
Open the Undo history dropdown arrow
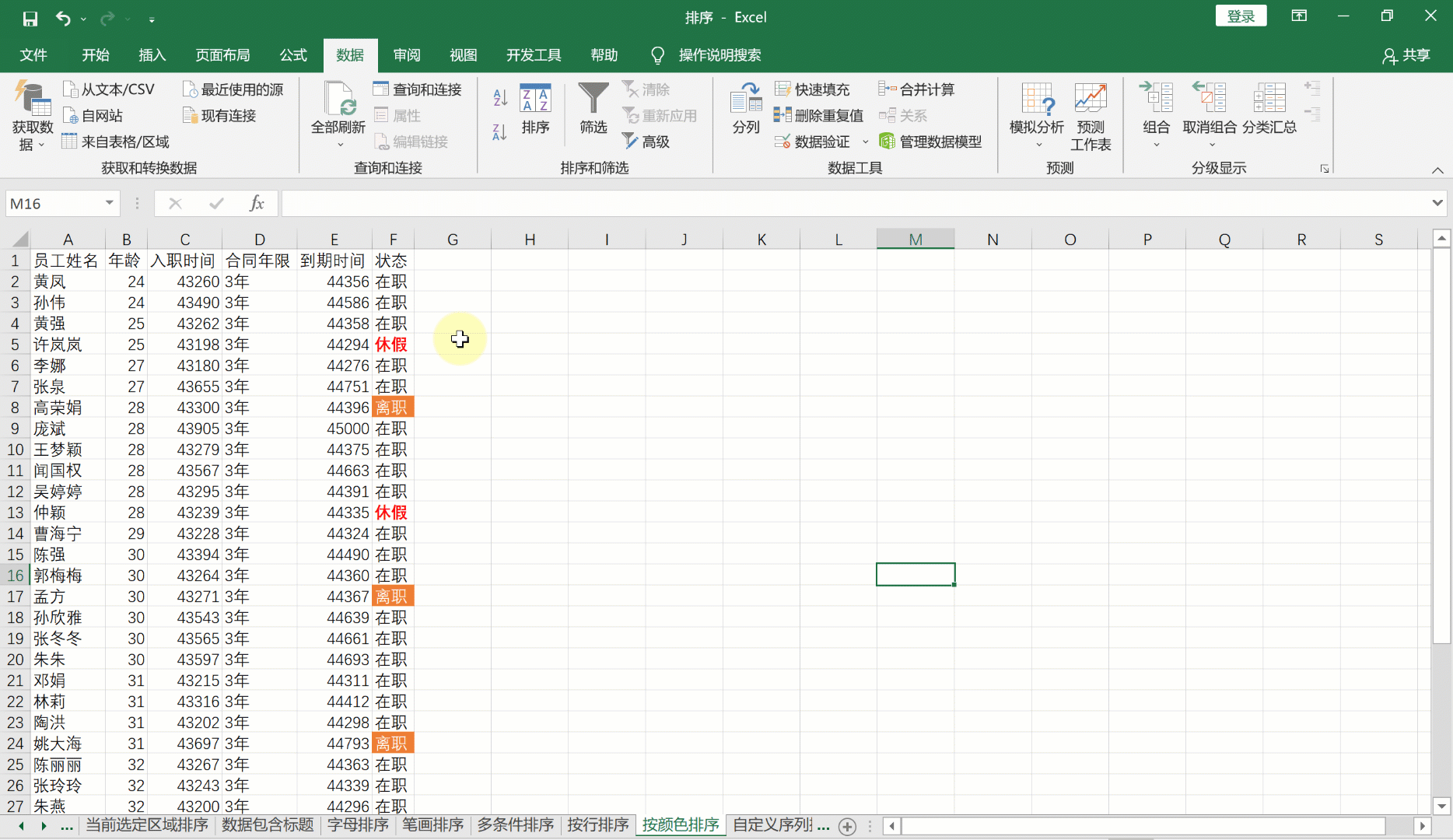(83, 19)
